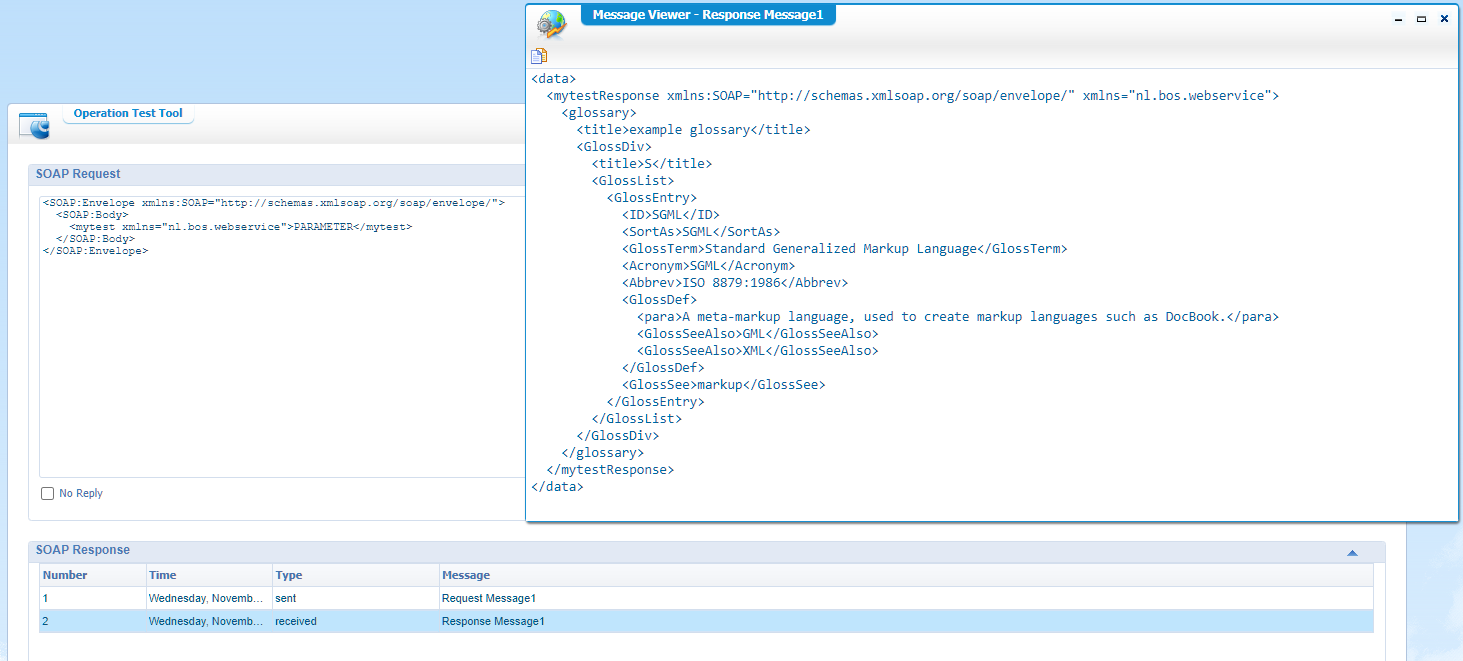Image resolution: width=1463 pixels, height=661 pixels.
Task: Open Response Message1 in the response table
Action: coord(493,622)
